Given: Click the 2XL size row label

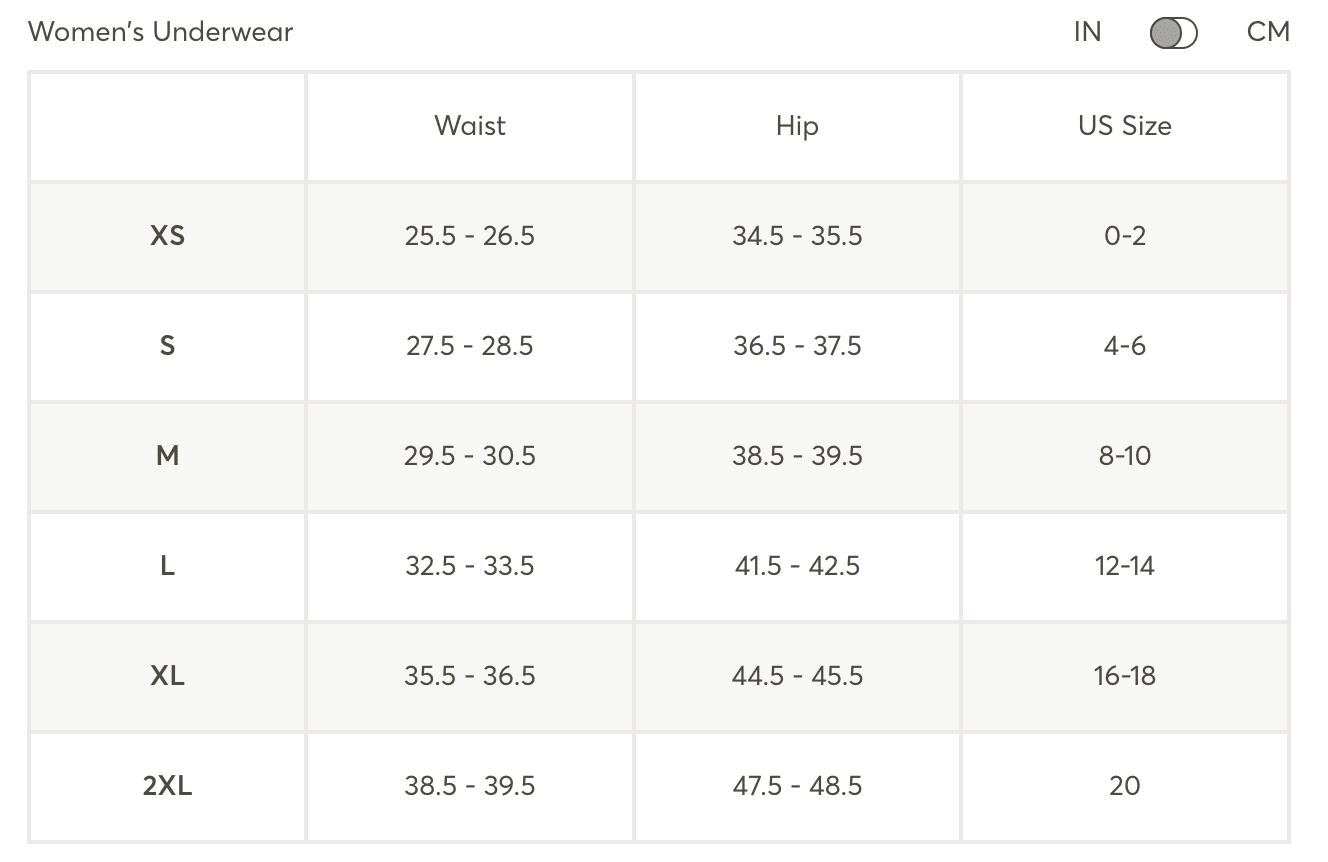Looking at the screenshot, I should click(x=167, y=786).
